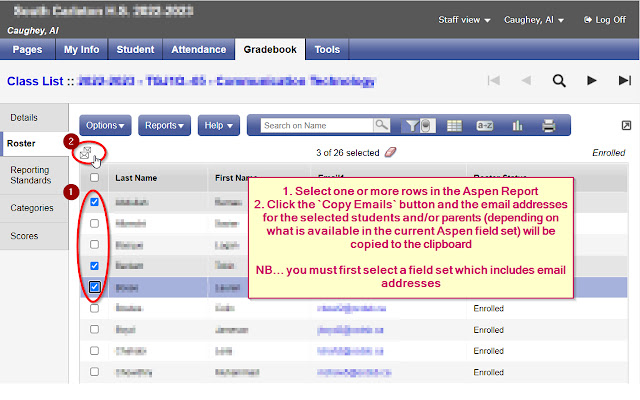Clear selection with the eraser icon
Viewport: 640px width, 400px height.
[x=390, y=152]
